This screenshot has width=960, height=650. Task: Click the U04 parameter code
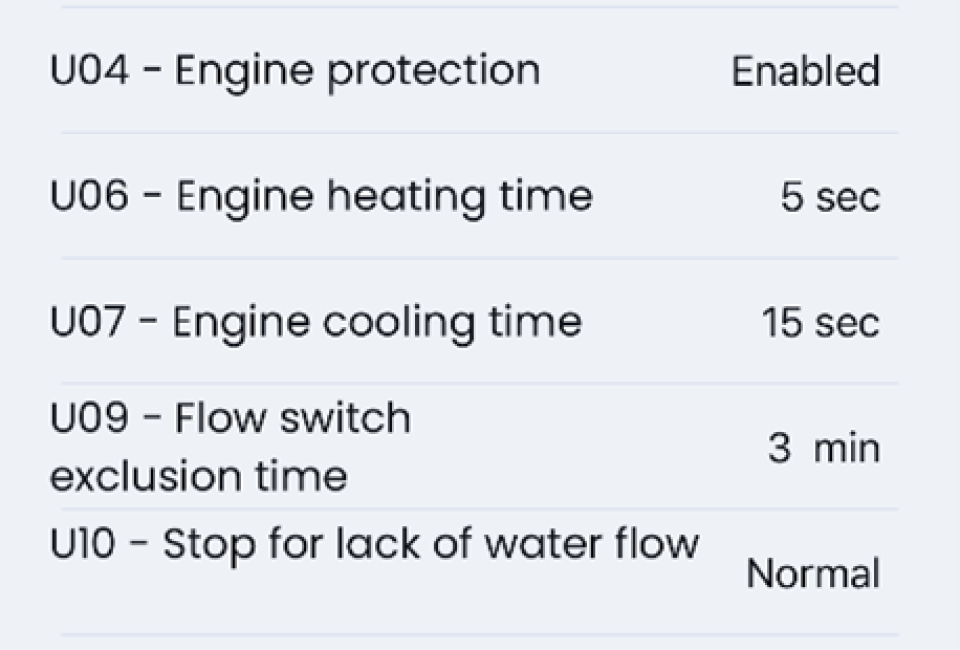pos(89,71)
